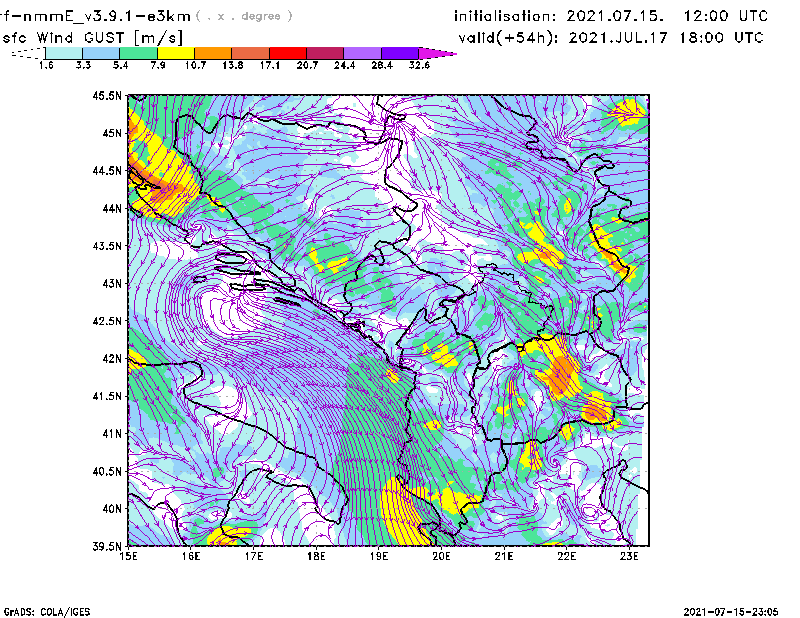Click the 40.5N latitude label
Image resolution: width=800 pixels, height=618 pixels.
[107, 471]
